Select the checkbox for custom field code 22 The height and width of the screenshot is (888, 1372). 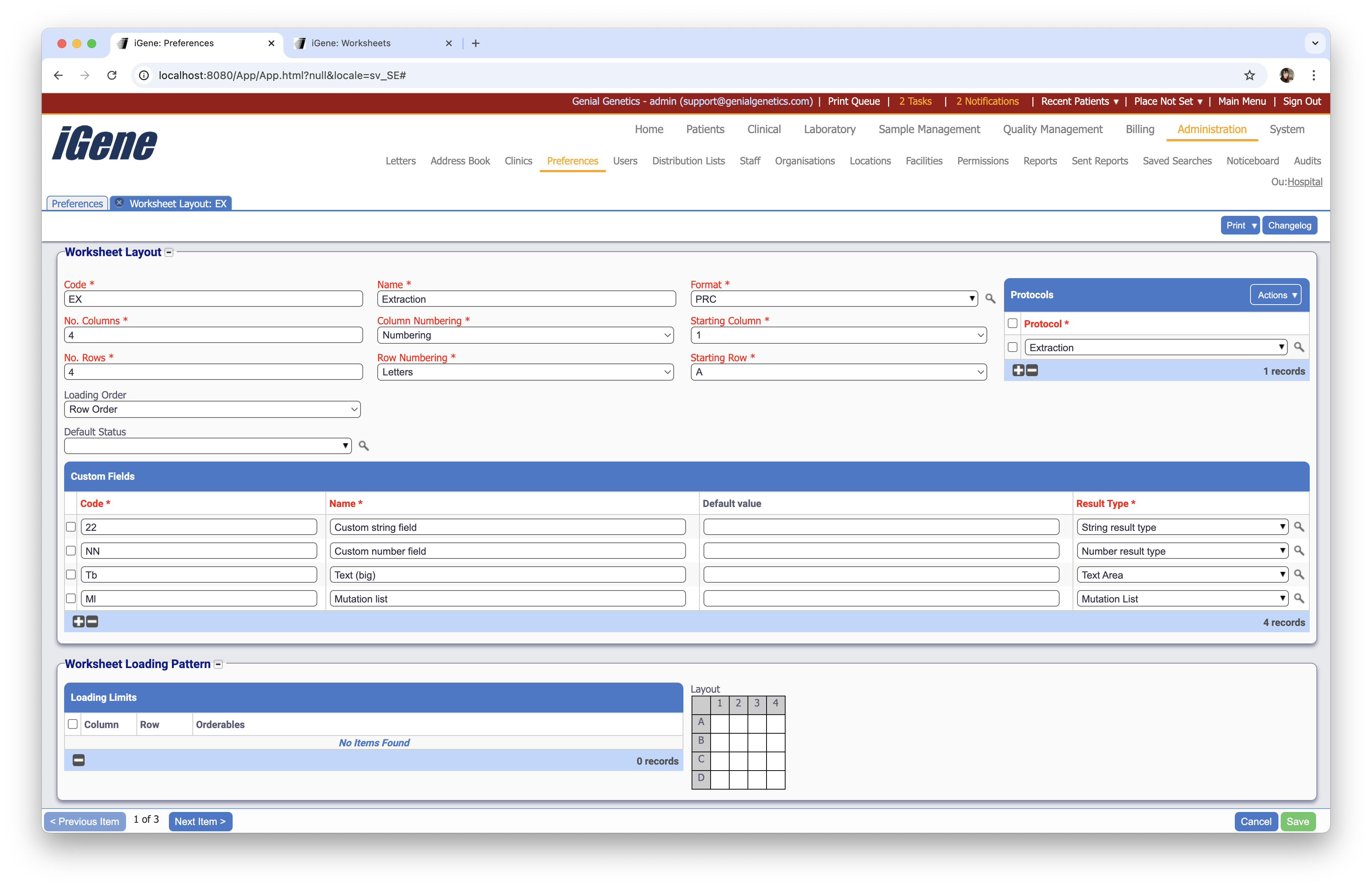(x=70, y=527)
